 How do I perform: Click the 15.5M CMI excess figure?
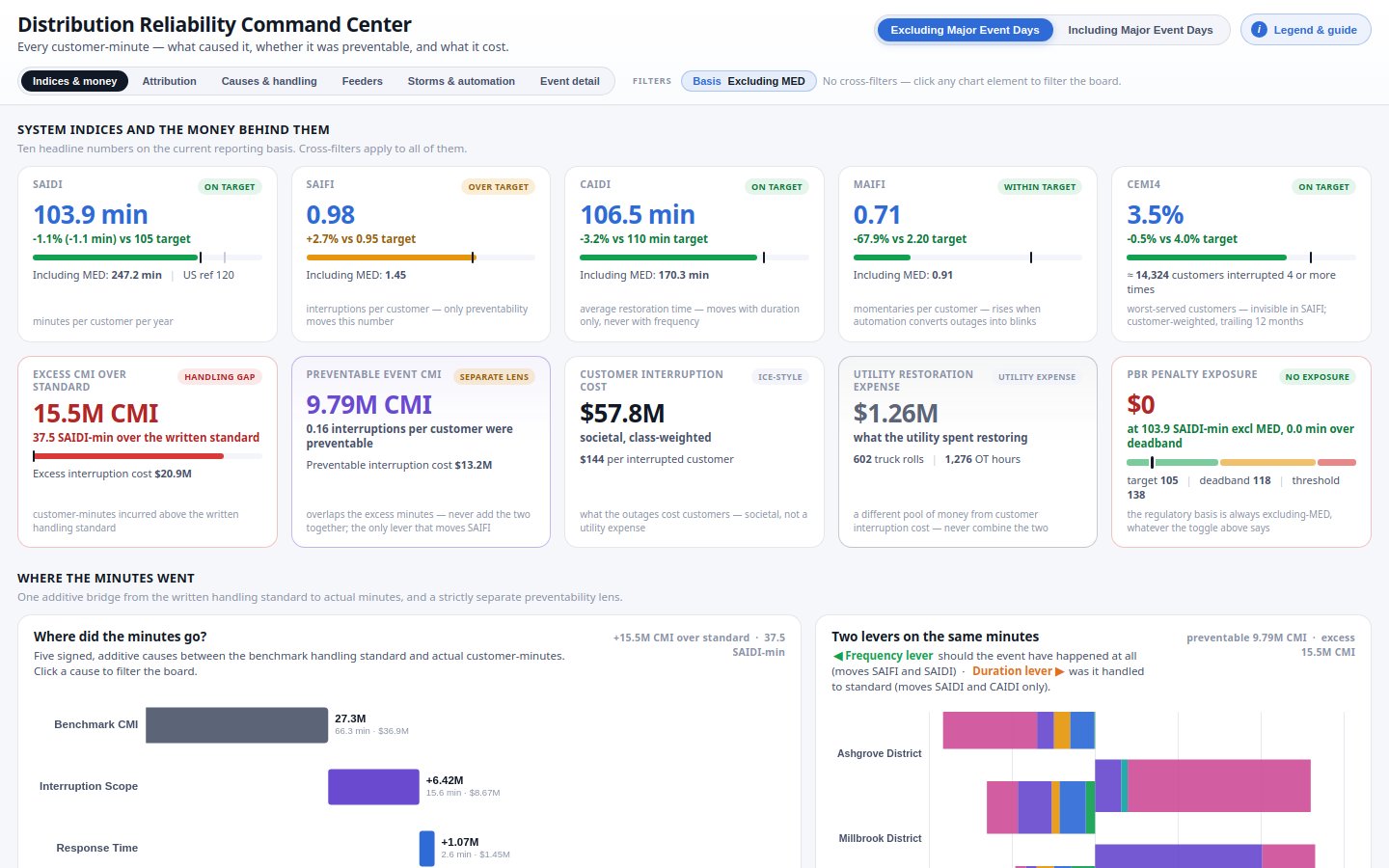[x=95, y=413]
